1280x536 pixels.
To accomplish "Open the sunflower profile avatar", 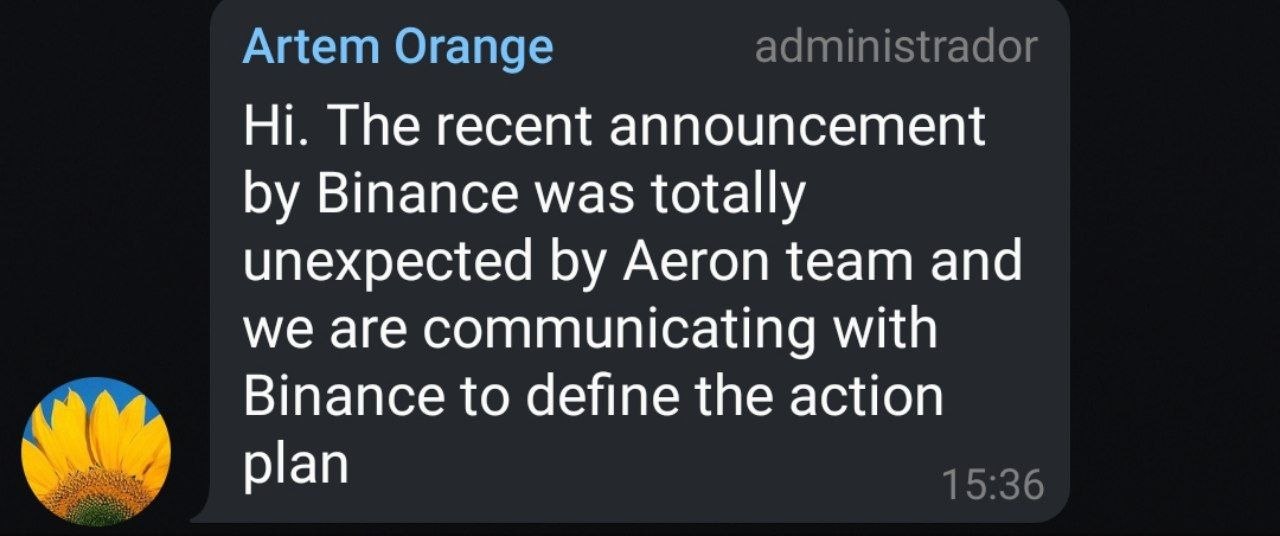I will [x=96, y=451].
